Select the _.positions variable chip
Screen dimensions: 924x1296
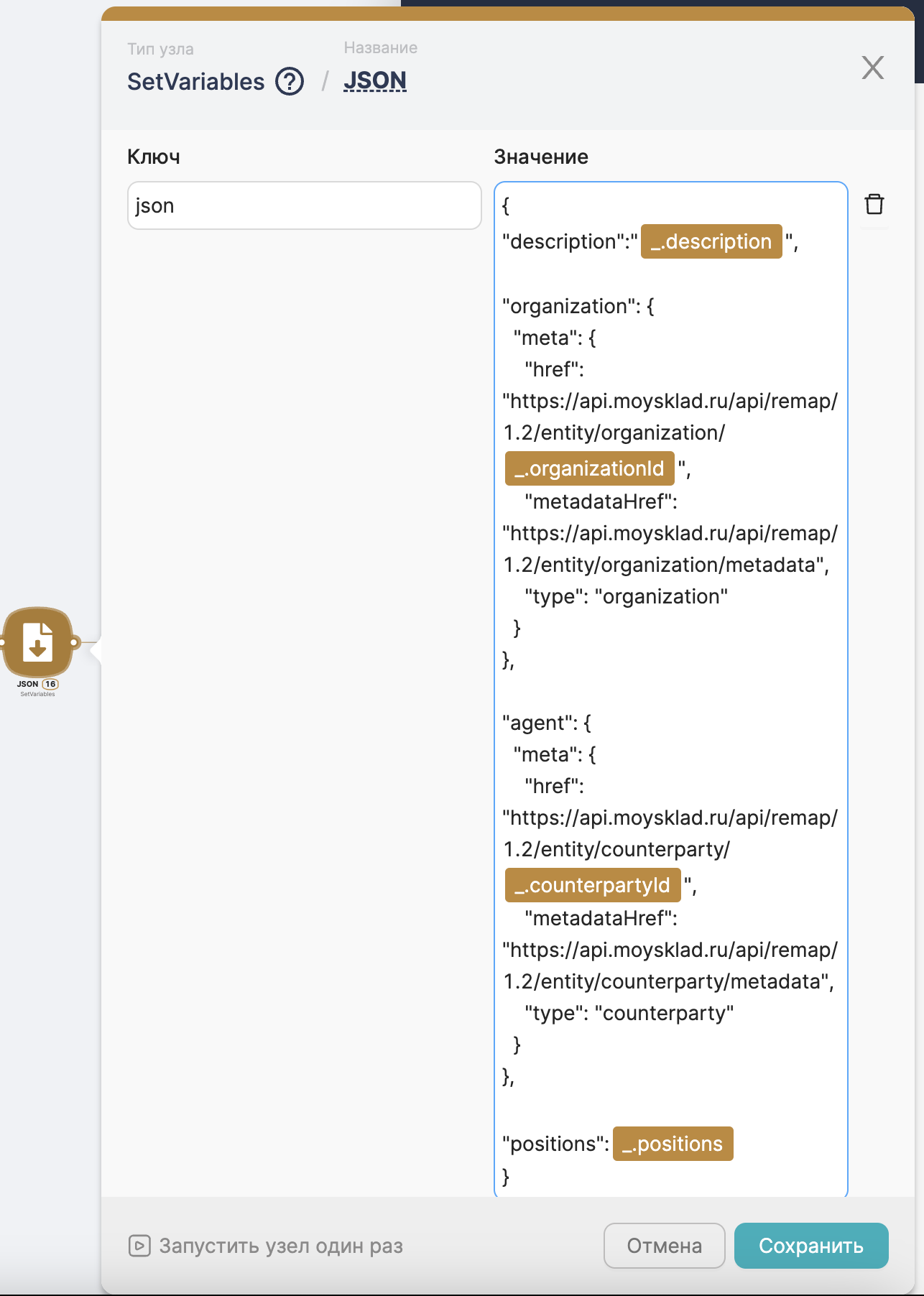(x=673, y=1144)
